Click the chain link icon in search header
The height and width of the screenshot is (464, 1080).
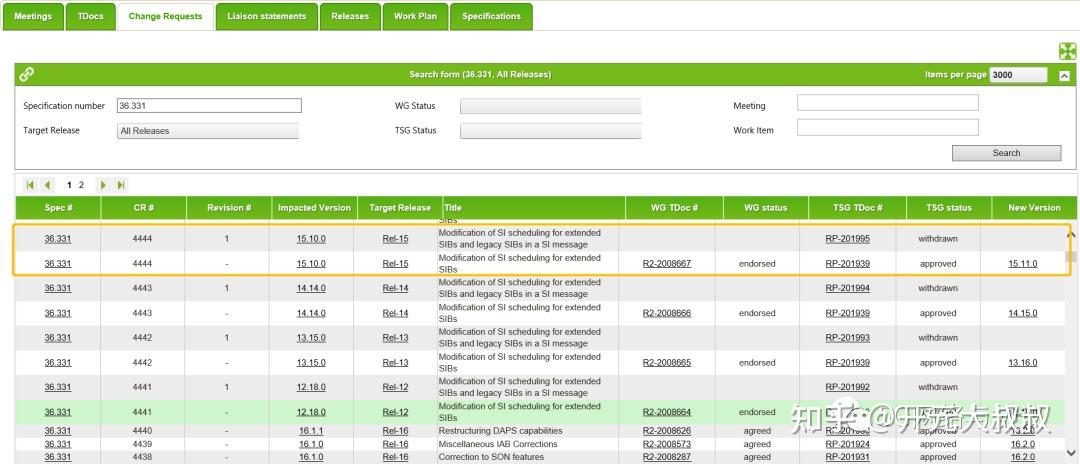pos(27,74)
